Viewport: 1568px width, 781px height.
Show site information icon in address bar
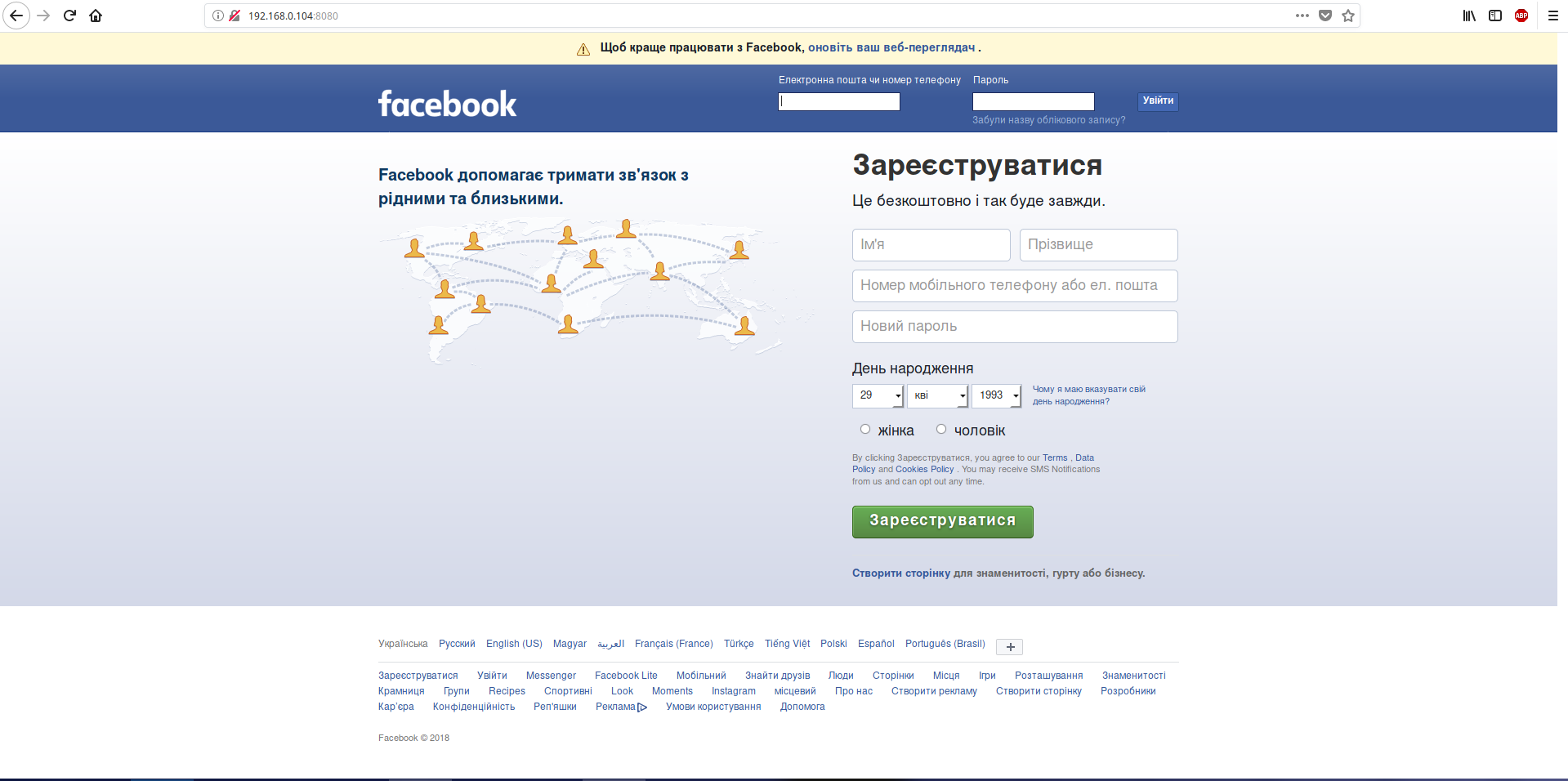coord(218,16)
